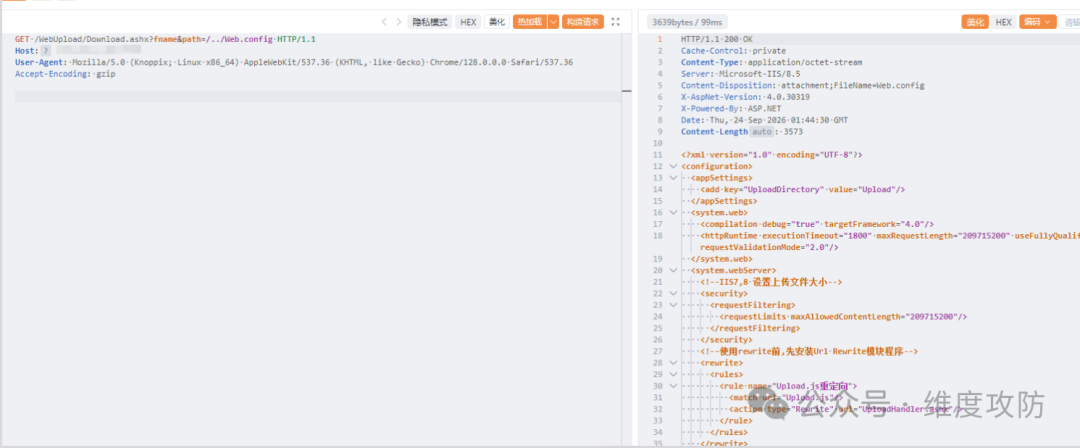Toggle 隐私模式 privacy mode
This screenshot has width=1080, height=448.
click(x=430, y=22)
